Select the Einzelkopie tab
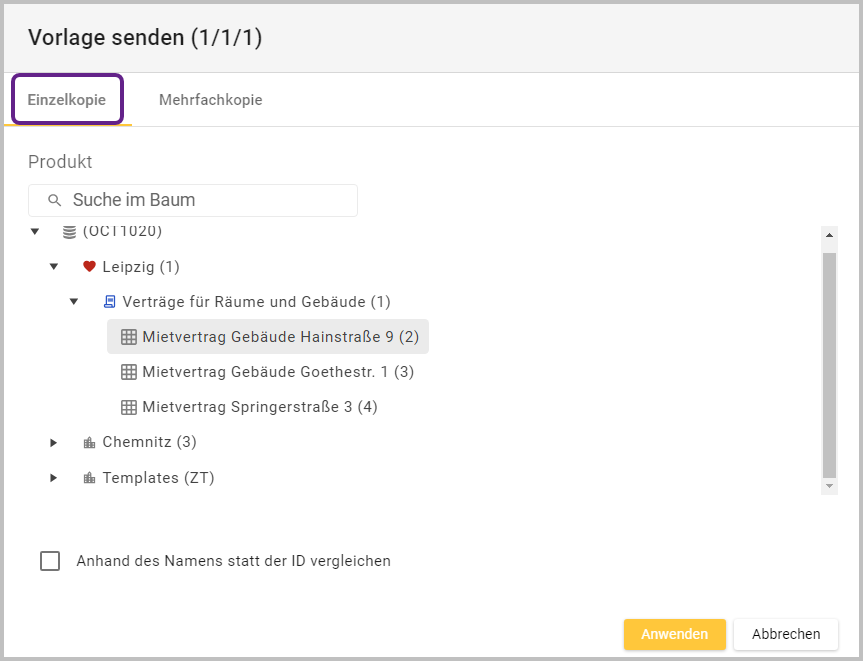This screenshot has height=661, width=863. [x=67, y=100]
